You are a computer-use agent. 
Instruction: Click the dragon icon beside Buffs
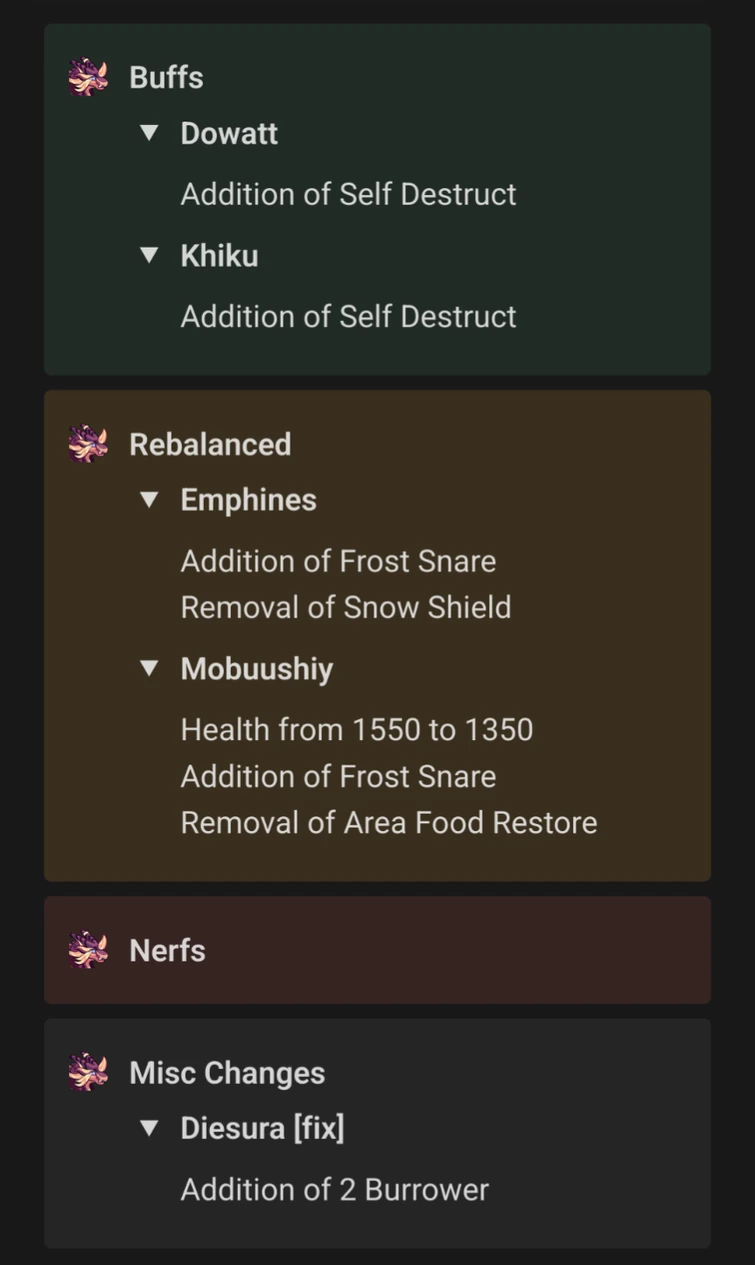[x=88, y=76]
